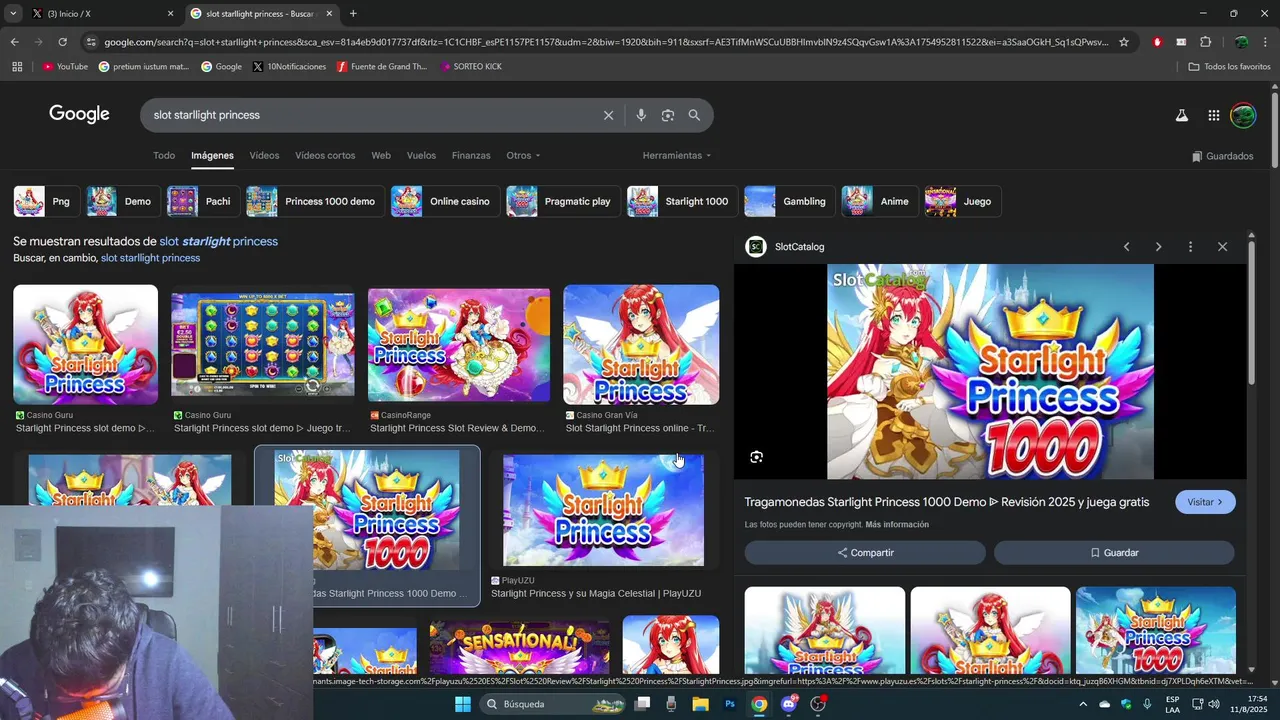The image size is (1280, 720).
Task: Filter images by Gambling chip
Action: [789, 202]
